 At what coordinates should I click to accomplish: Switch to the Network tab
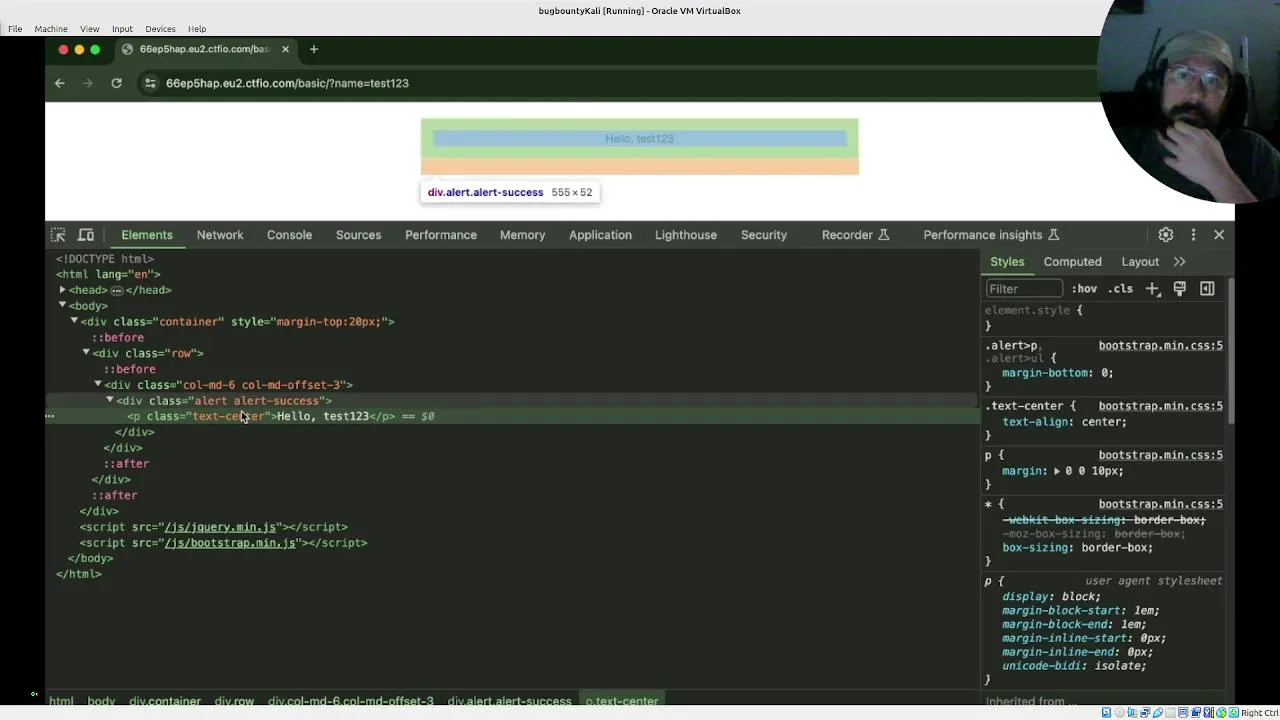pos(220,235)
